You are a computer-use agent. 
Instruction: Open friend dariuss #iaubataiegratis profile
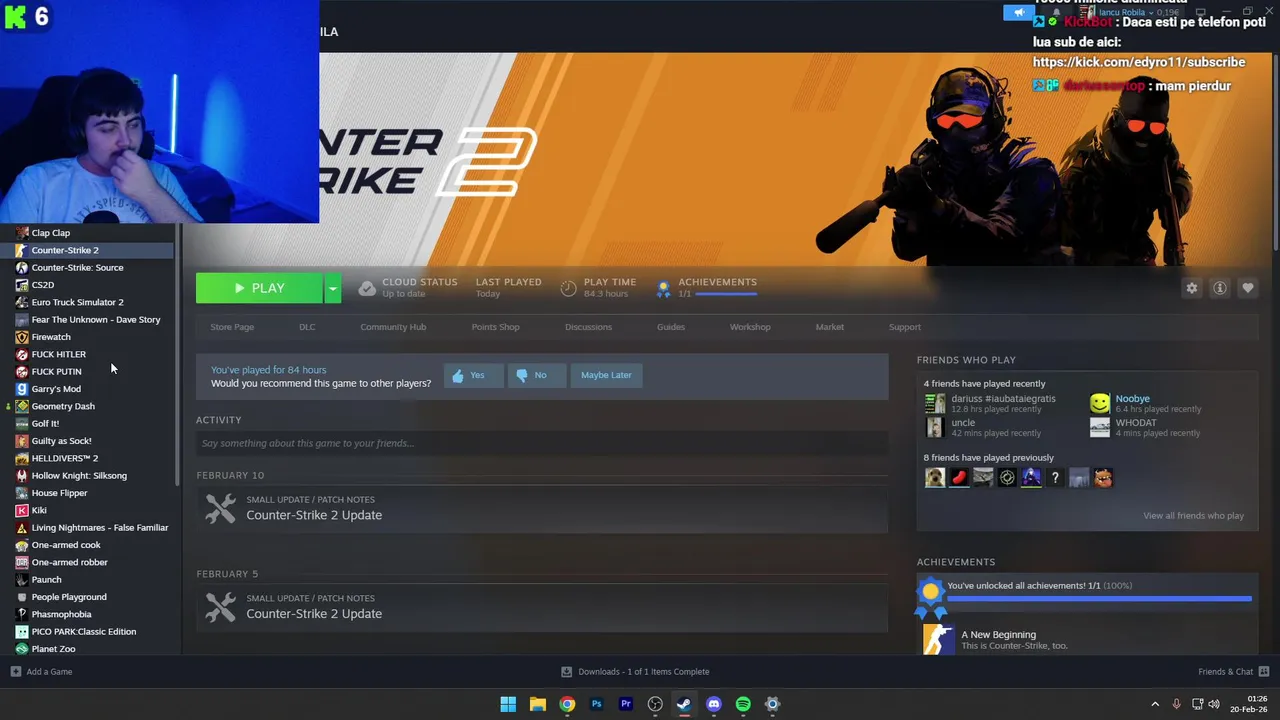1003,399
